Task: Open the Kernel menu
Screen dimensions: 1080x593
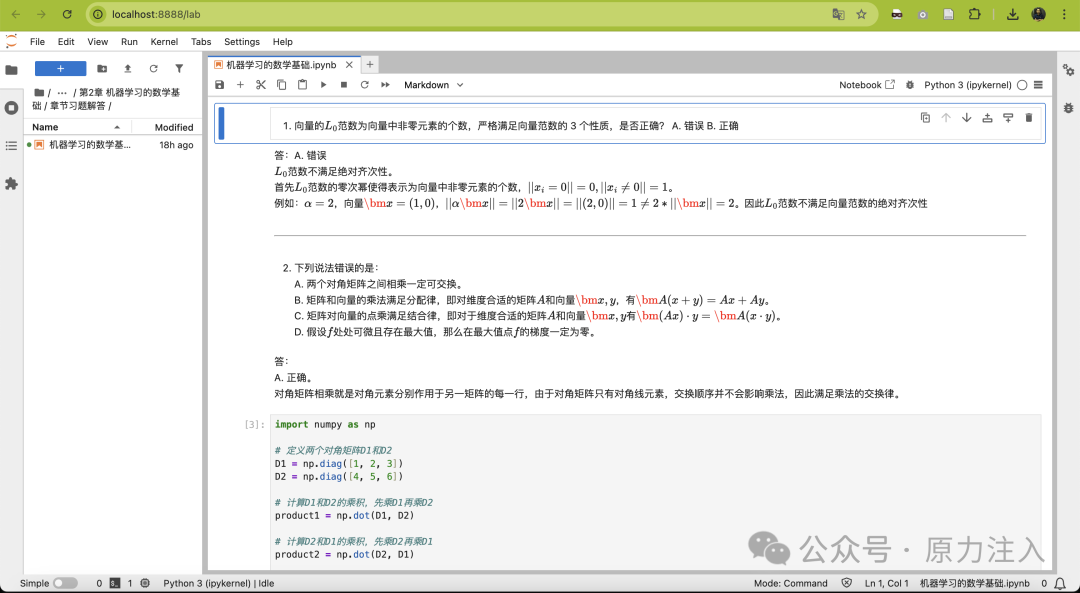Action: (164, 41)
